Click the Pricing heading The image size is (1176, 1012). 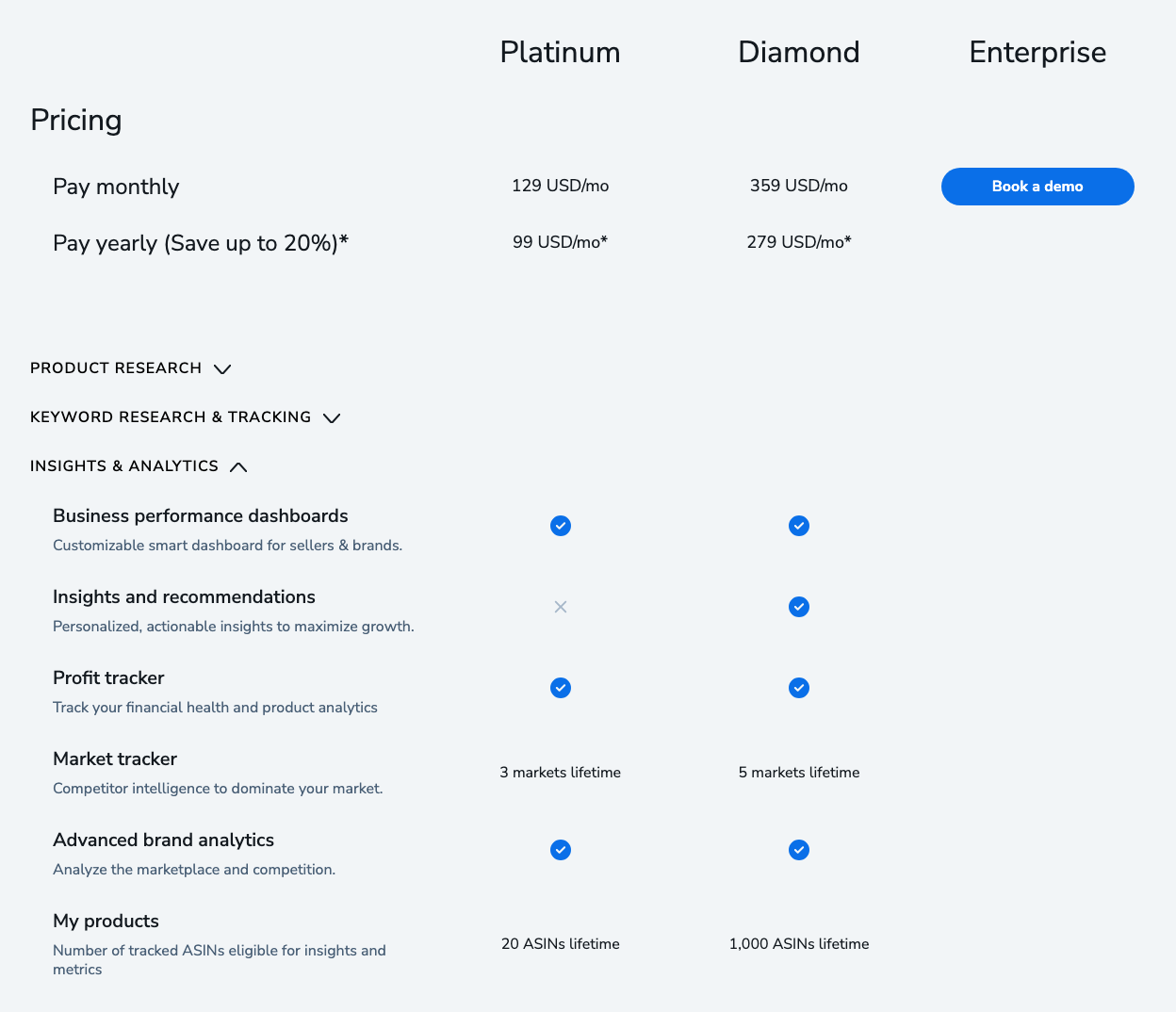[76, 121]
